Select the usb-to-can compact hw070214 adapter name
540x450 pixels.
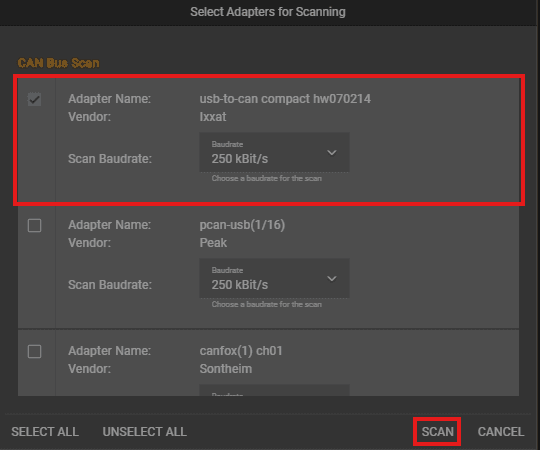pos(285,99)
